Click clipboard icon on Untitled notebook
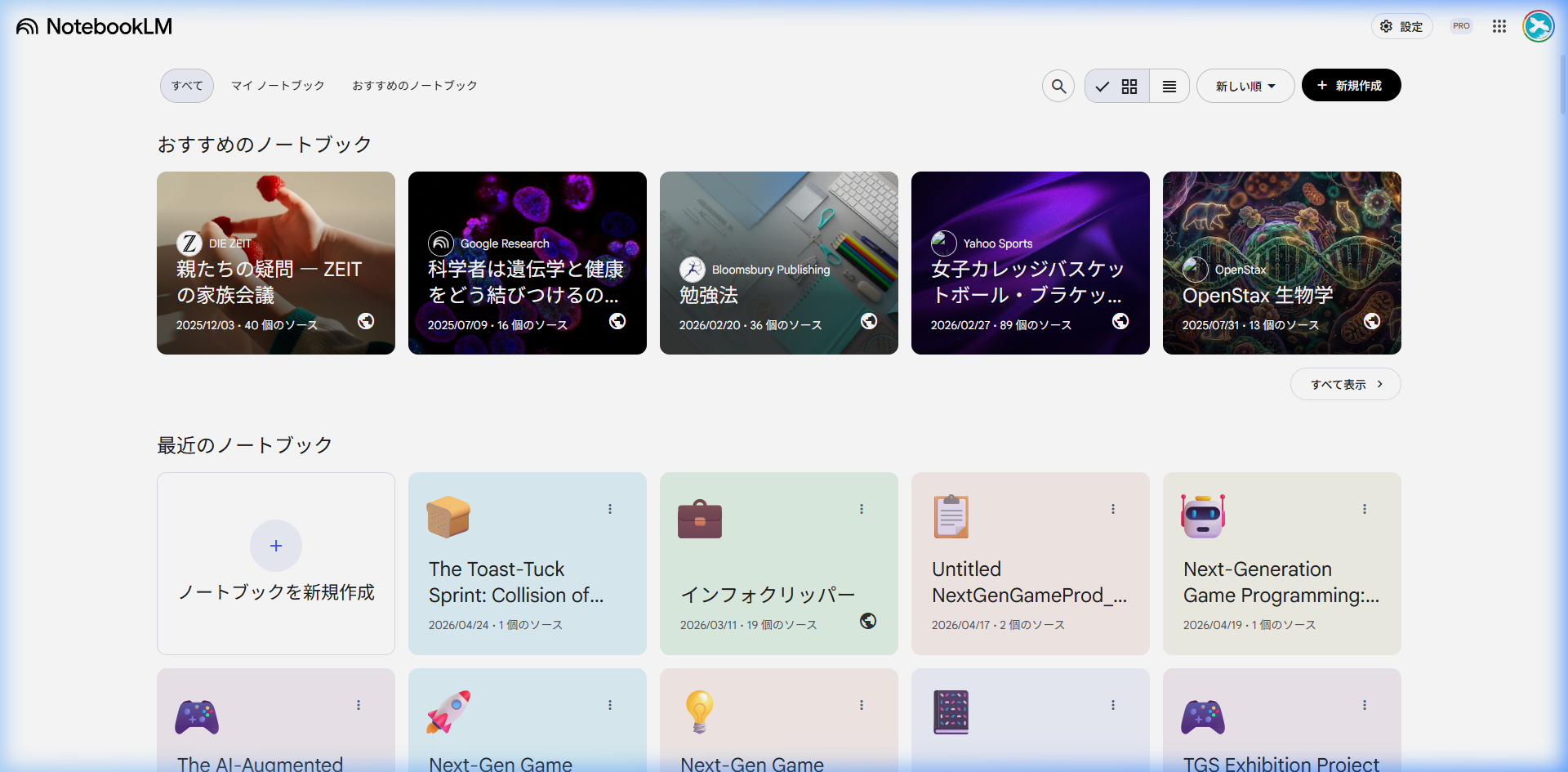 point(951,517)
